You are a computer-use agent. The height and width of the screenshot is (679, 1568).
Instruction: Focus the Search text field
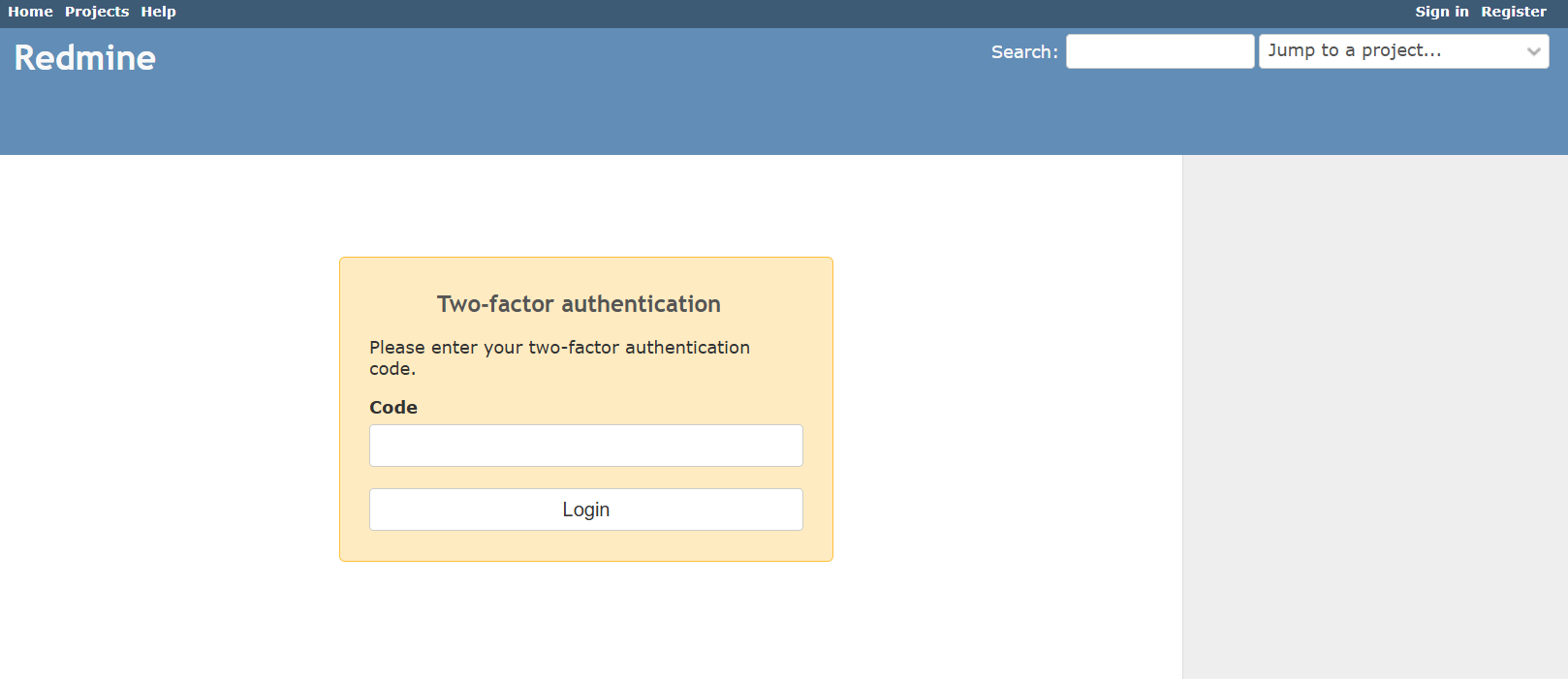[1160, 51]
